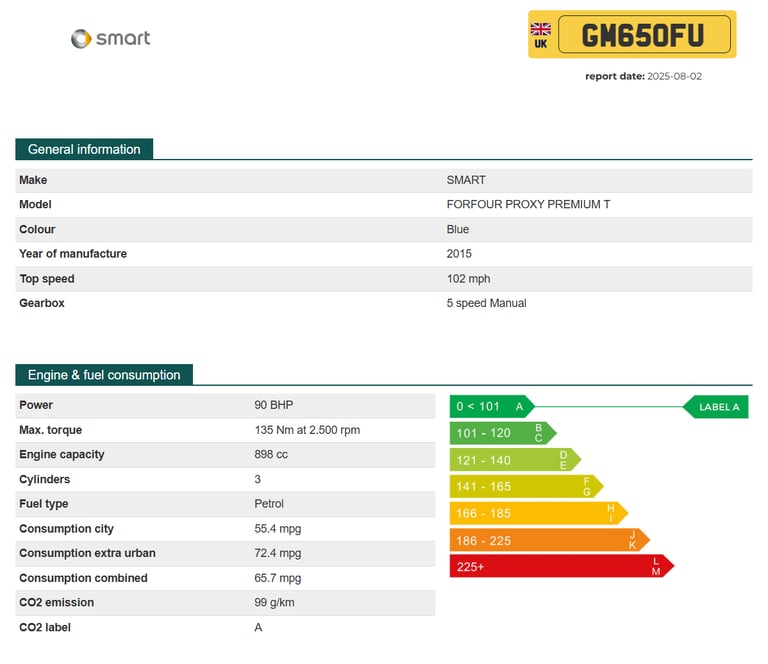The image size is (768, 664).
Task: Select engine capacity 898 cc
Action: (271, 455)
